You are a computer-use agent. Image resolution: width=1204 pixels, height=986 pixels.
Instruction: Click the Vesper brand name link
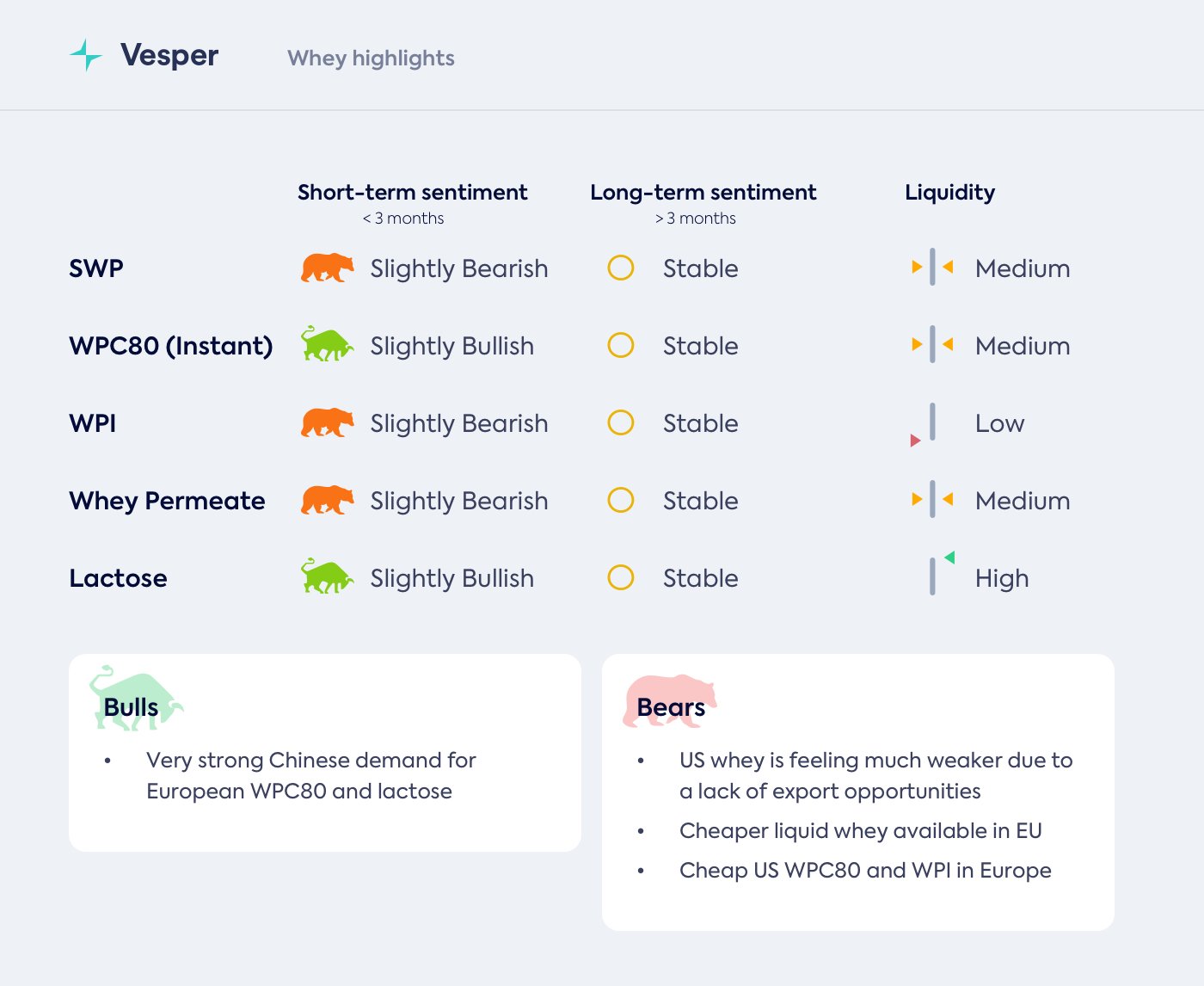click(169, 55)
